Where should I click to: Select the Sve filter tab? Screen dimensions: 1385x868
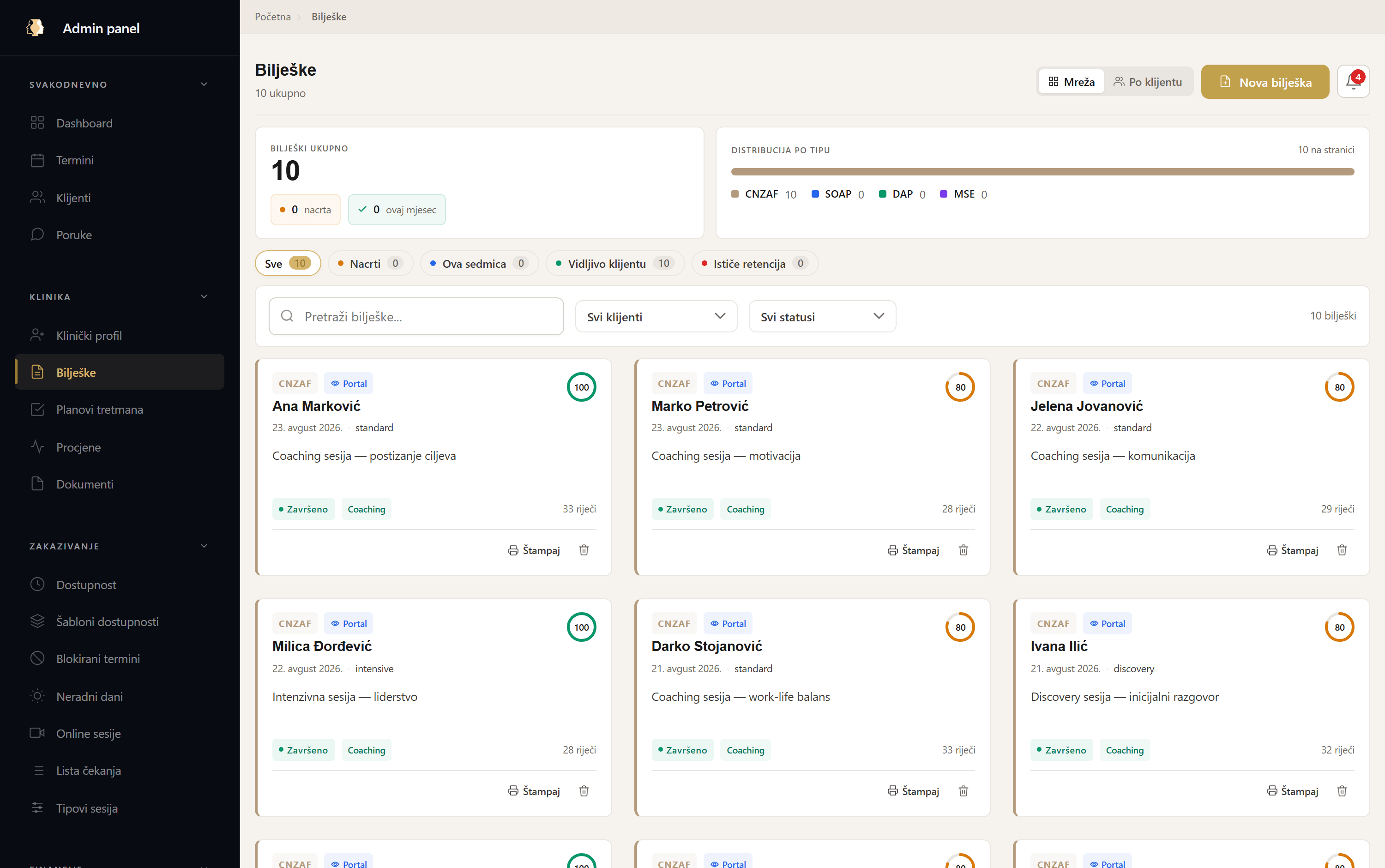(x=288, y=264)
